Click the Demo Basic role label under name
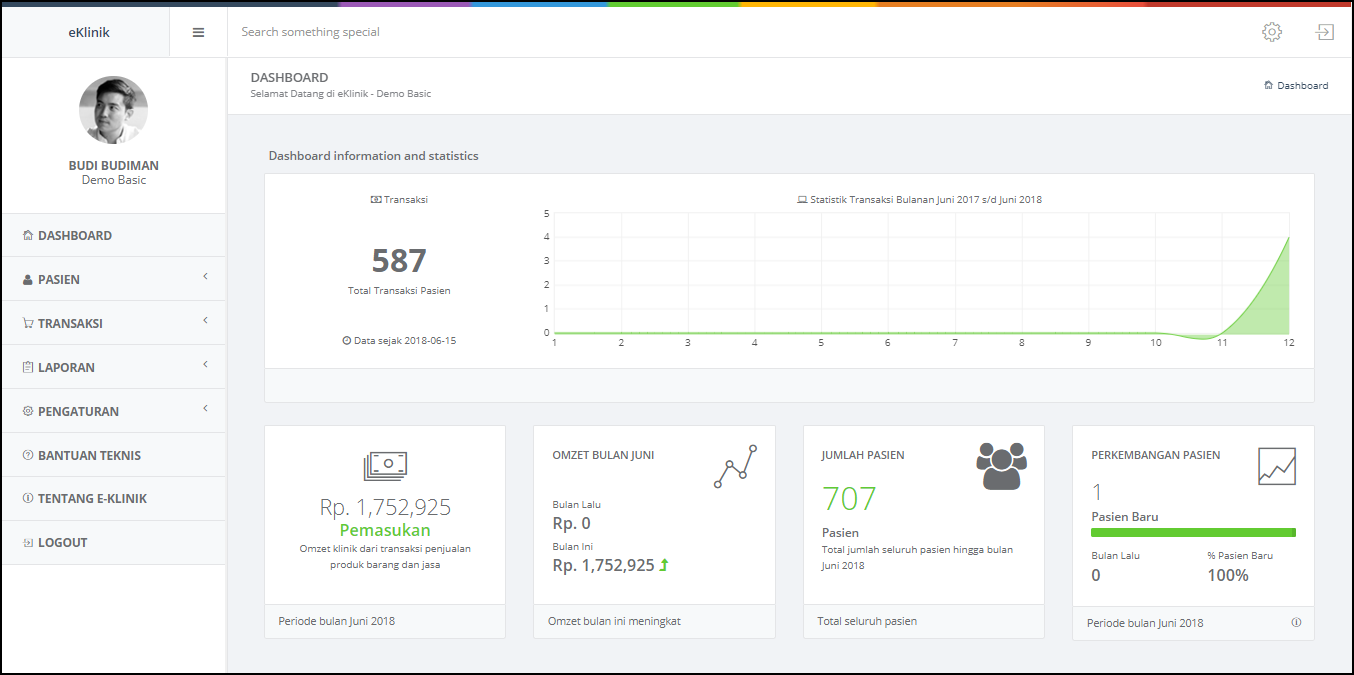Viewport: 1354px width, 675px height. click(114, 181)
